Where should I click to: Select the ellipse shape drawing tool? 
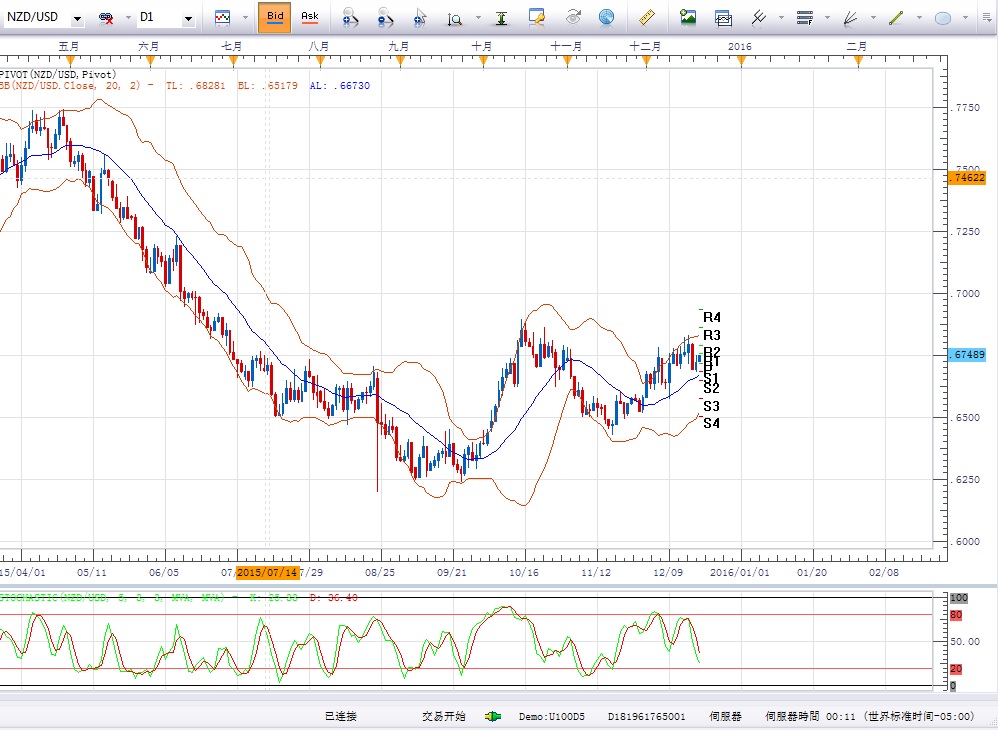942,17
